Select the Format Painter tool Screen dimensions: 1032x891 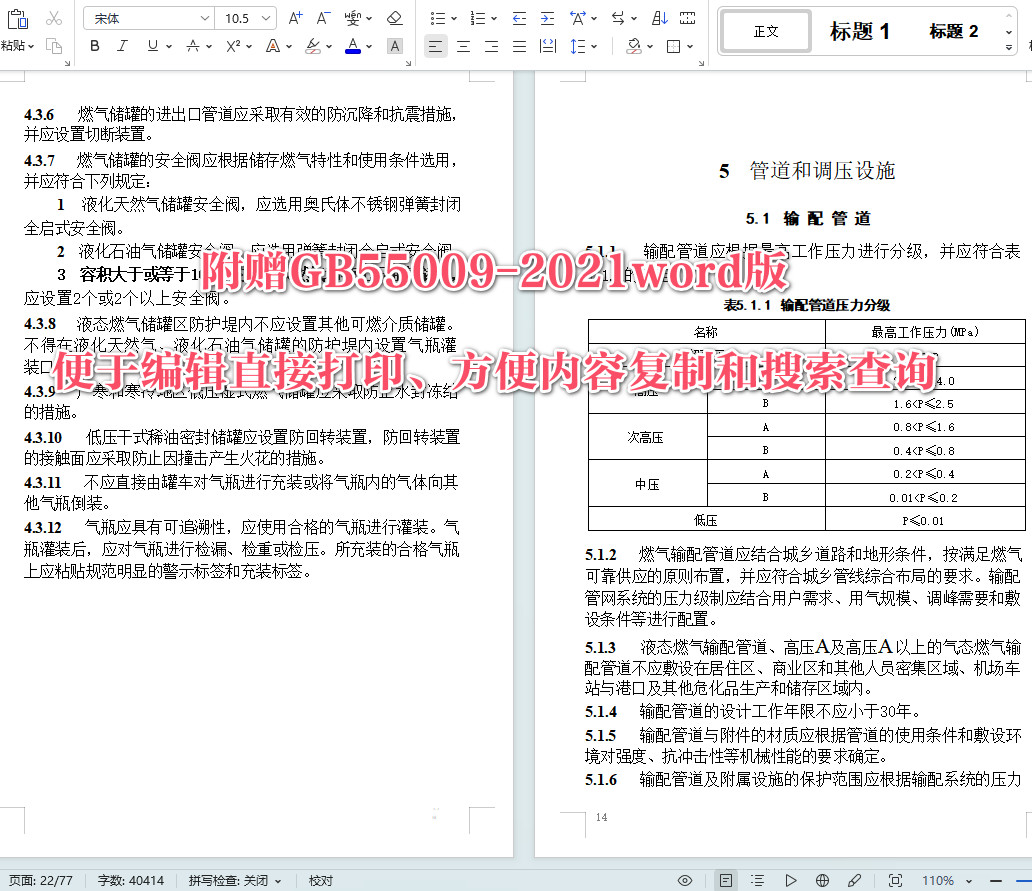pos(55,46)
